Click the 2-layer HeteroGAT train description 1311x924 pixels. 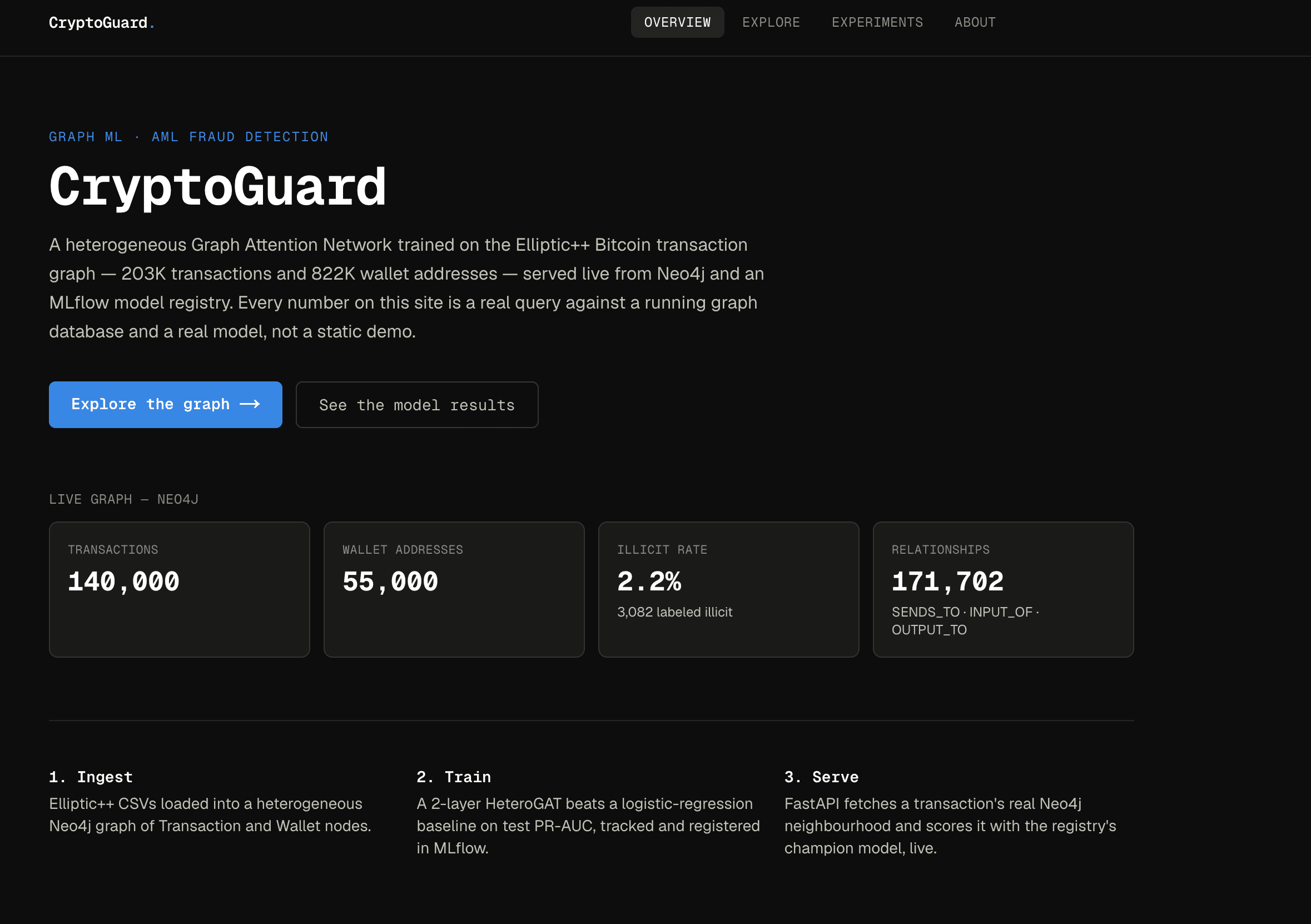click(x=588, y=826)
